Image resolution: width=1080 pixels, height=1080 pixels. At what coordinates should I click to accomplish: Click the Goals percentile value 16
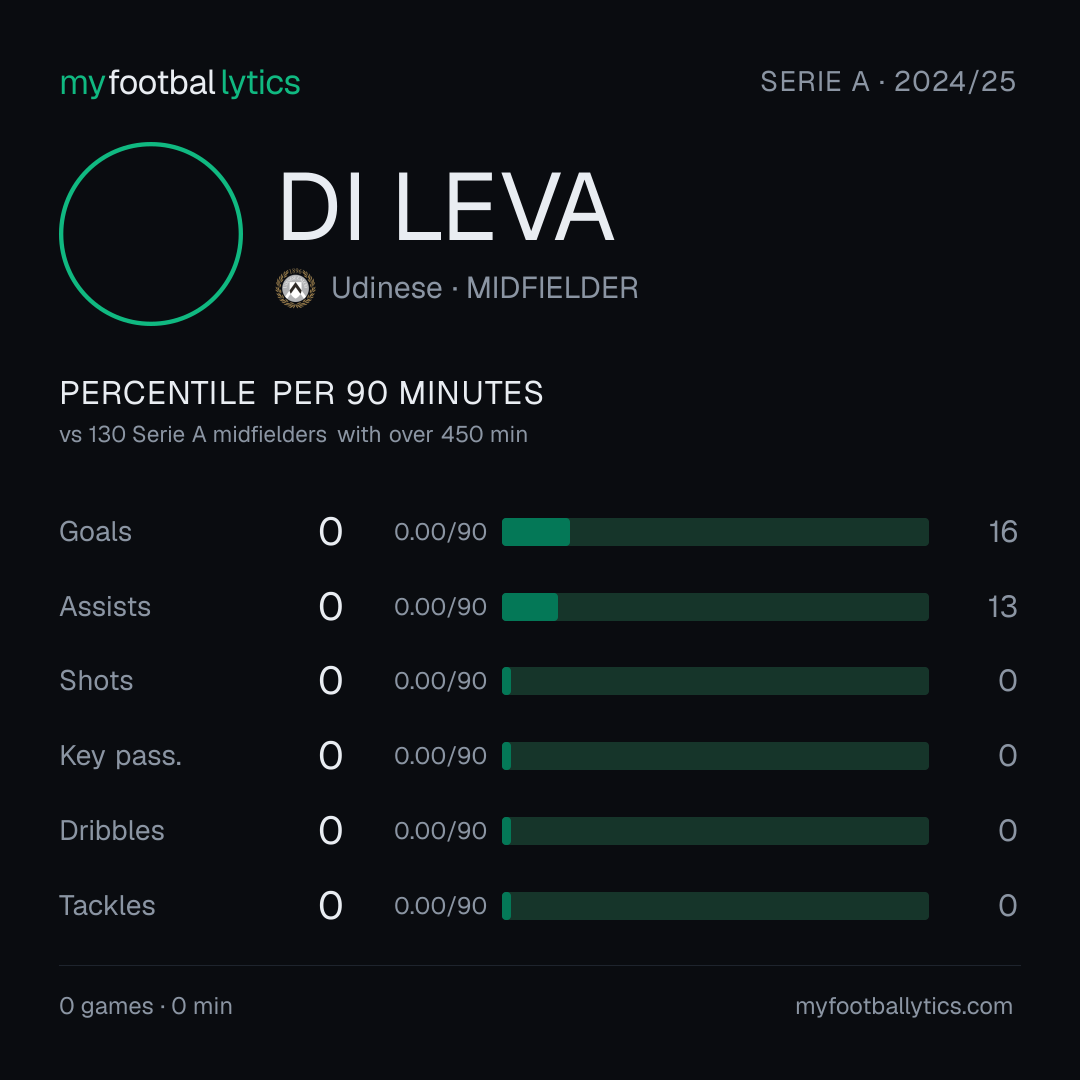point(1003,532)
